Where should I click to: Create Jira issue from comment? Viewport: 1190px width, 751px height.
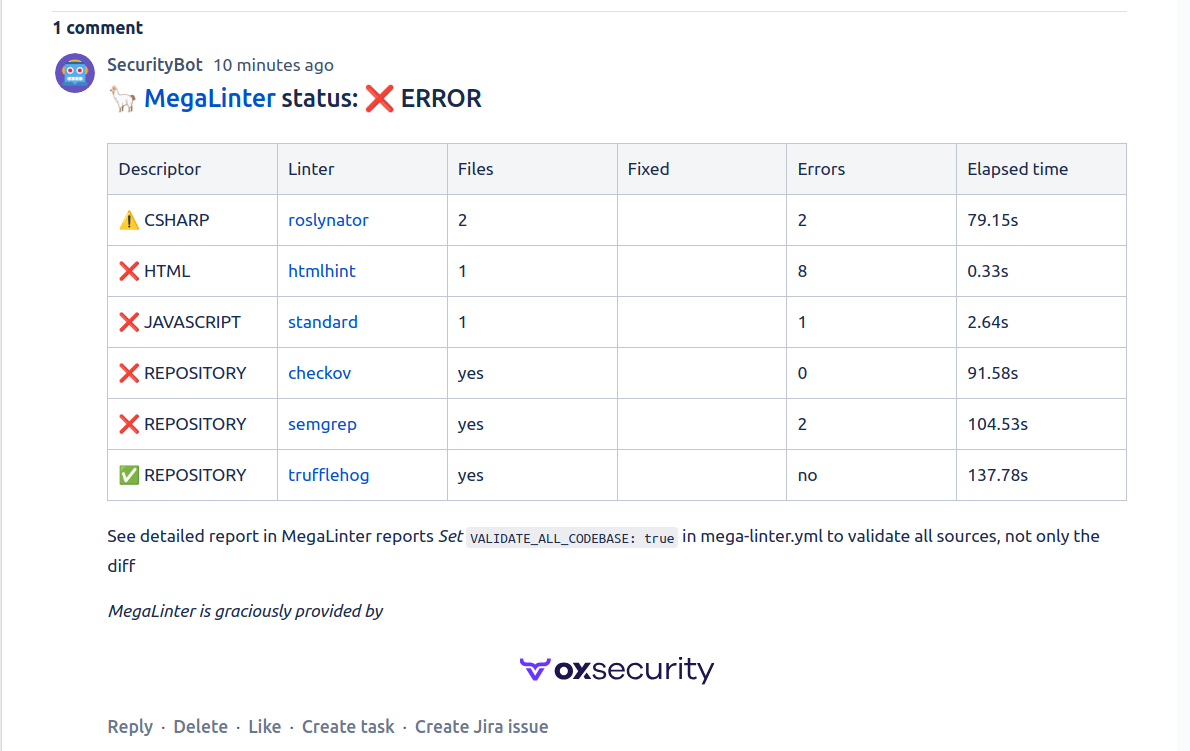(481, 727)
